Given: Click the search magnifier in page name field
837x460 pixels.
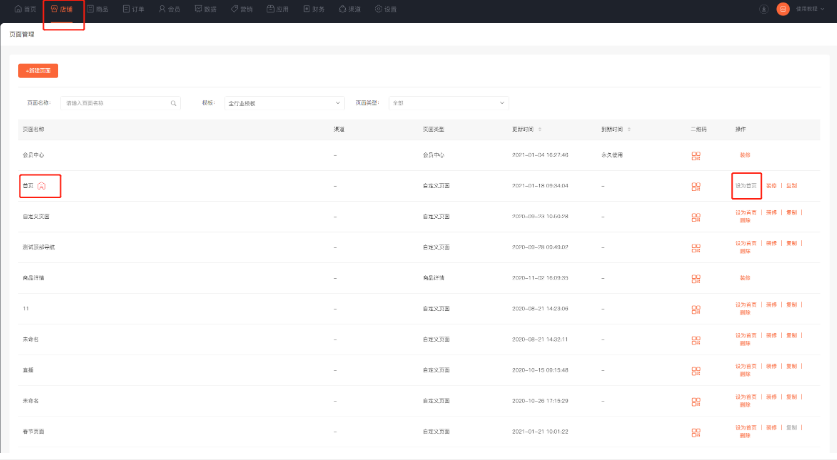Looking at the screenshot, I should [x=173, y=103].
